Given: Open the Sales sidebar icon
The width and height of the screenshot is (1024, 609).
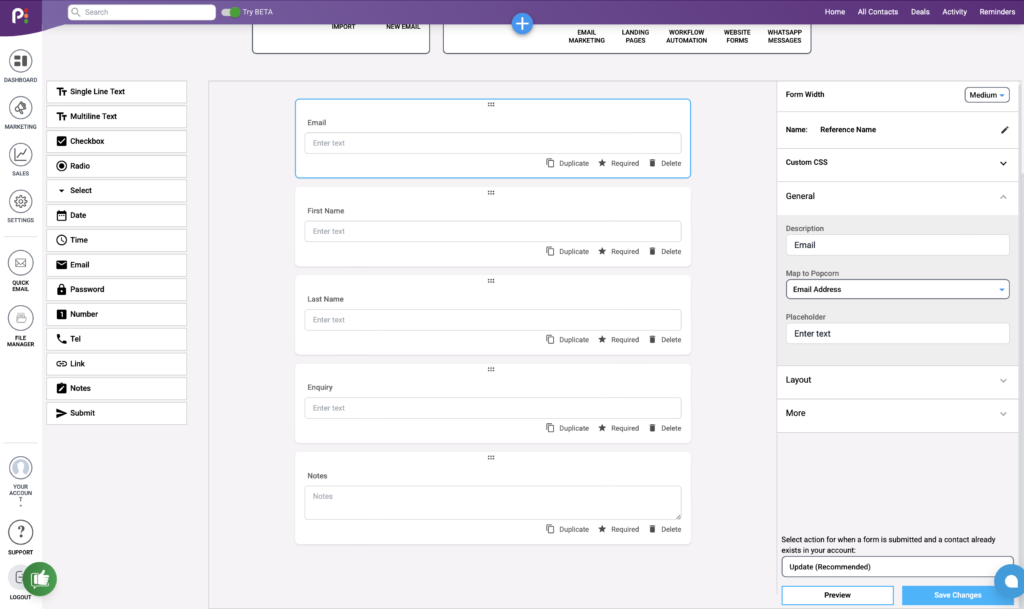Looking at the screenshot, I should [20, 155].
